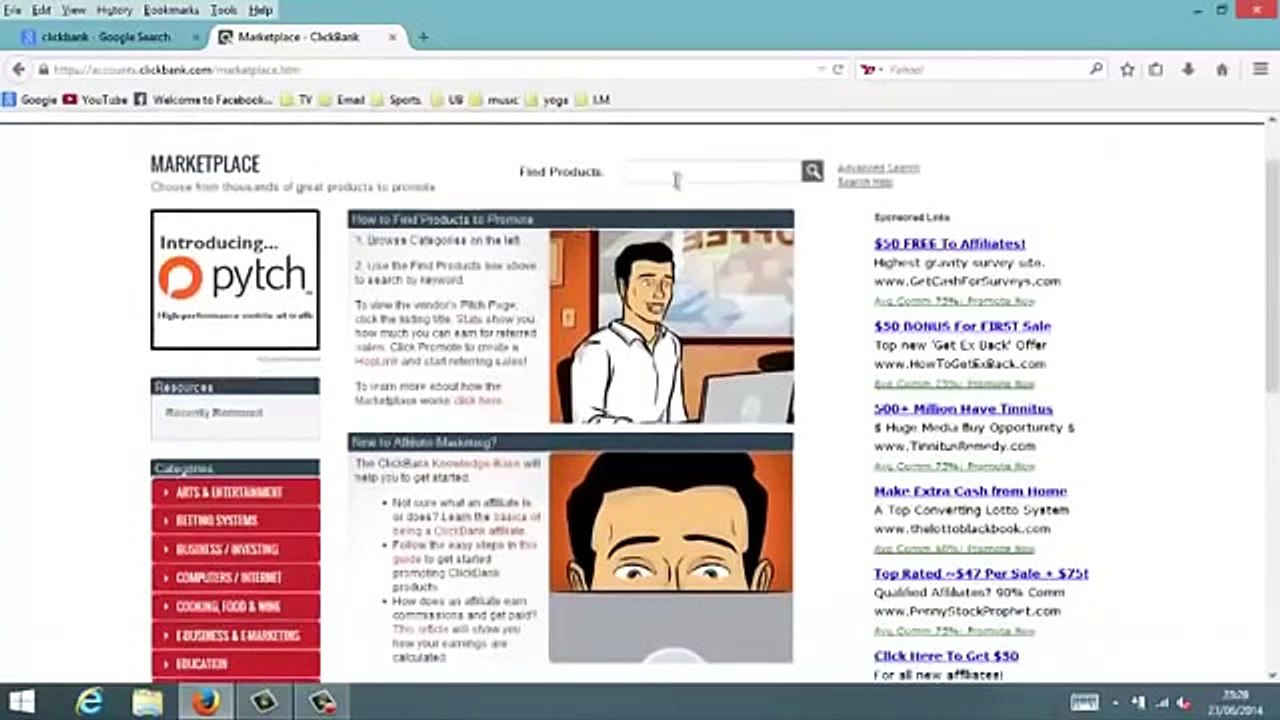The height and width of the screenshot is (720, 1280).
Task: Click the bookmark star icon
Action: pos(1127,70)
